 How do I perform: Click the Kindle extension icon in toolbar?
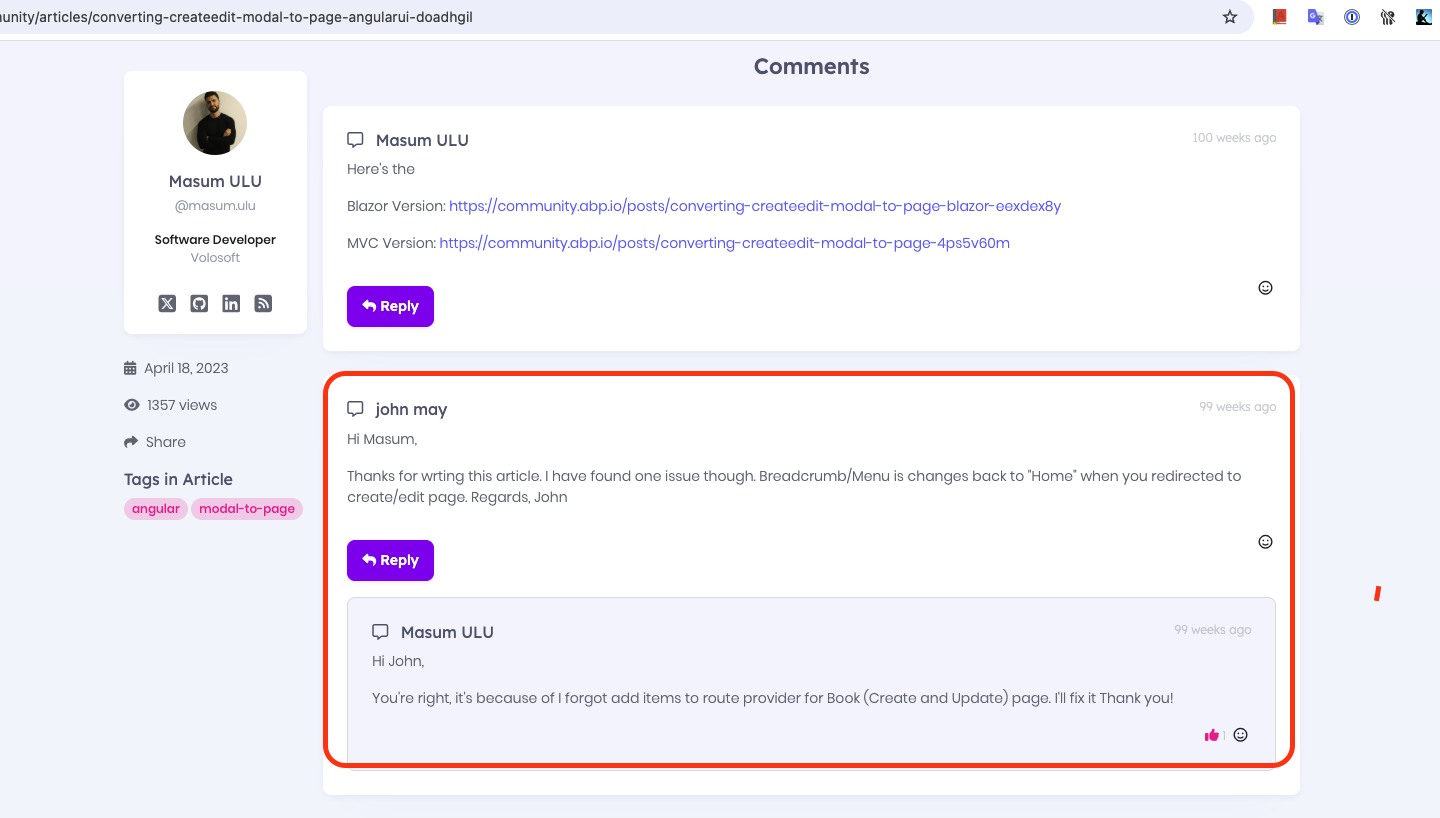pos(1424,17)
